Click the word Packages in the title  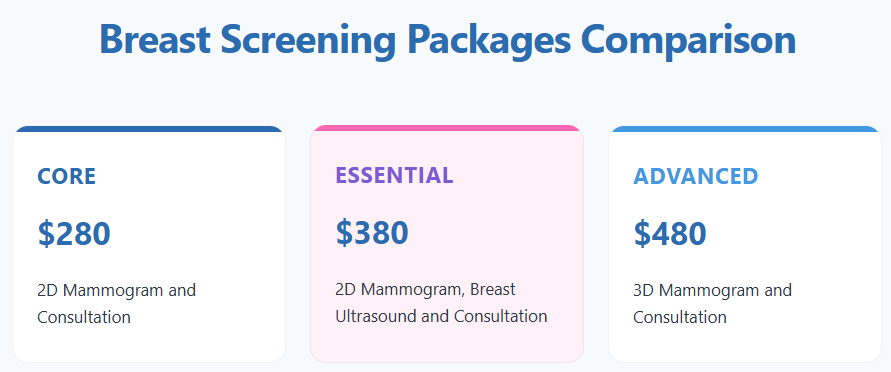click(488, 41)
